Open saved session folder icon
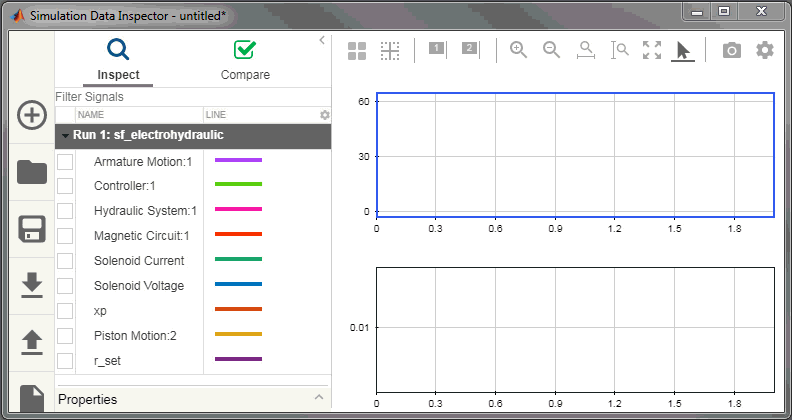792x420 pixels. coord(32,172)
